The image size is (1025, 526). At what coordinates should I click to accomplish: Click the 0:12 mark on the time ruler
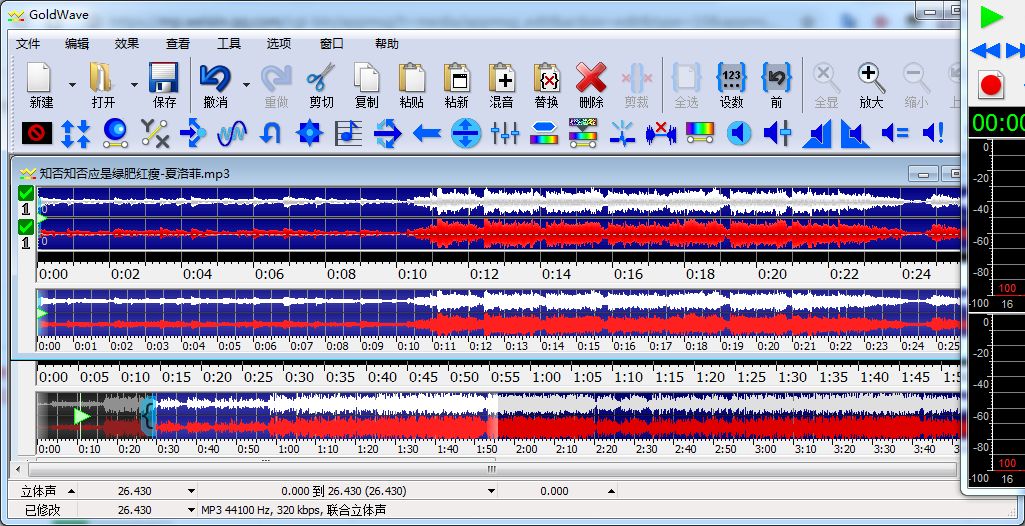[x=485, y=274]
